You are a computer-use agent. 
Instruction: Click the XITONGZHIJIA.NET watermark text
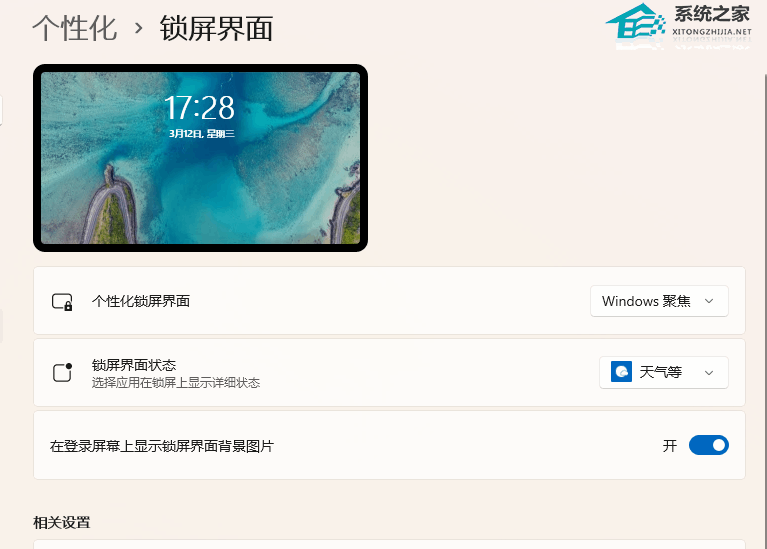tap(712, 32)
